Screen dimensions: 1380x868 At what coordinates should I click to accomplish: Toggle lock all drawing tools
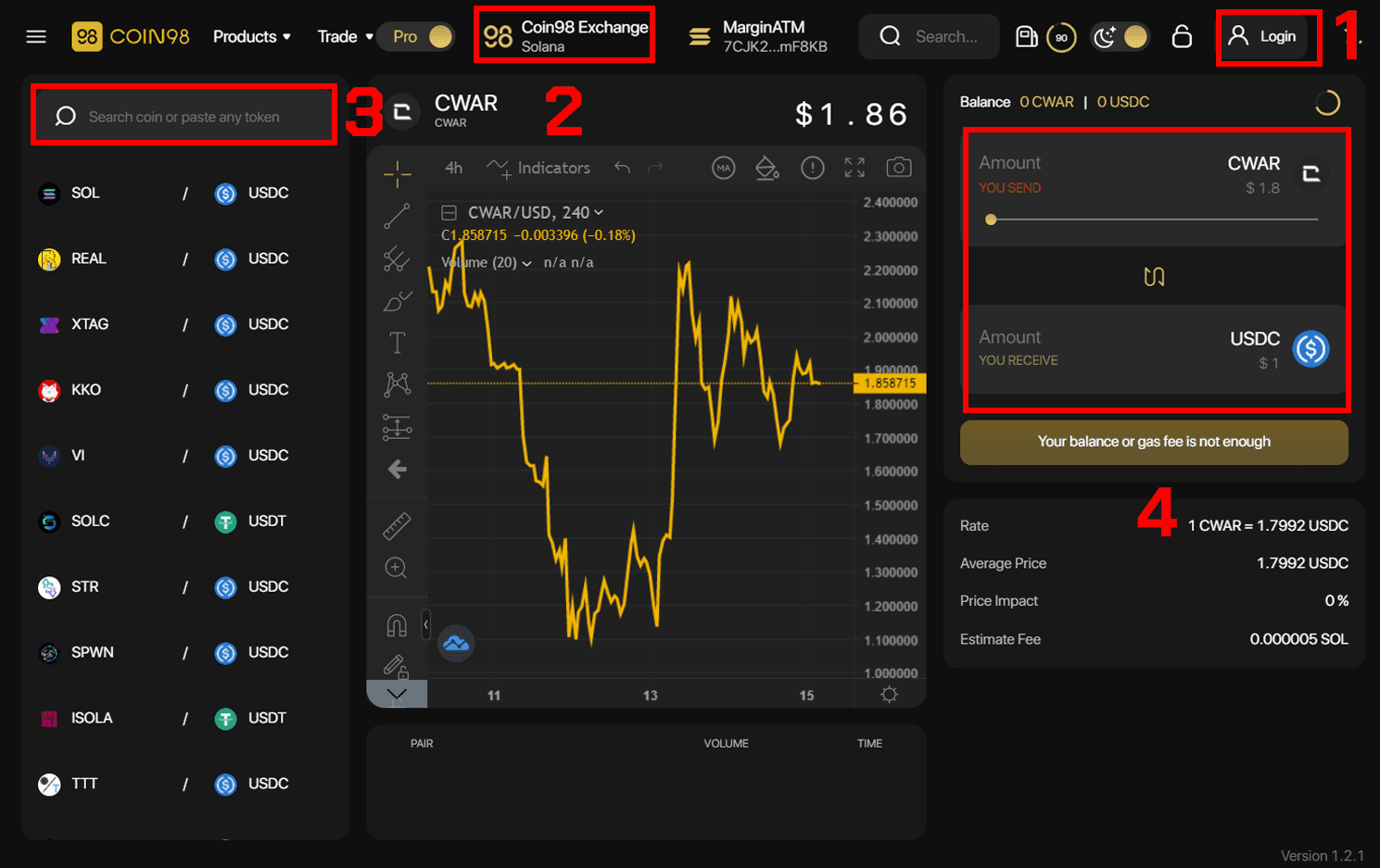(x=397, y=666)
